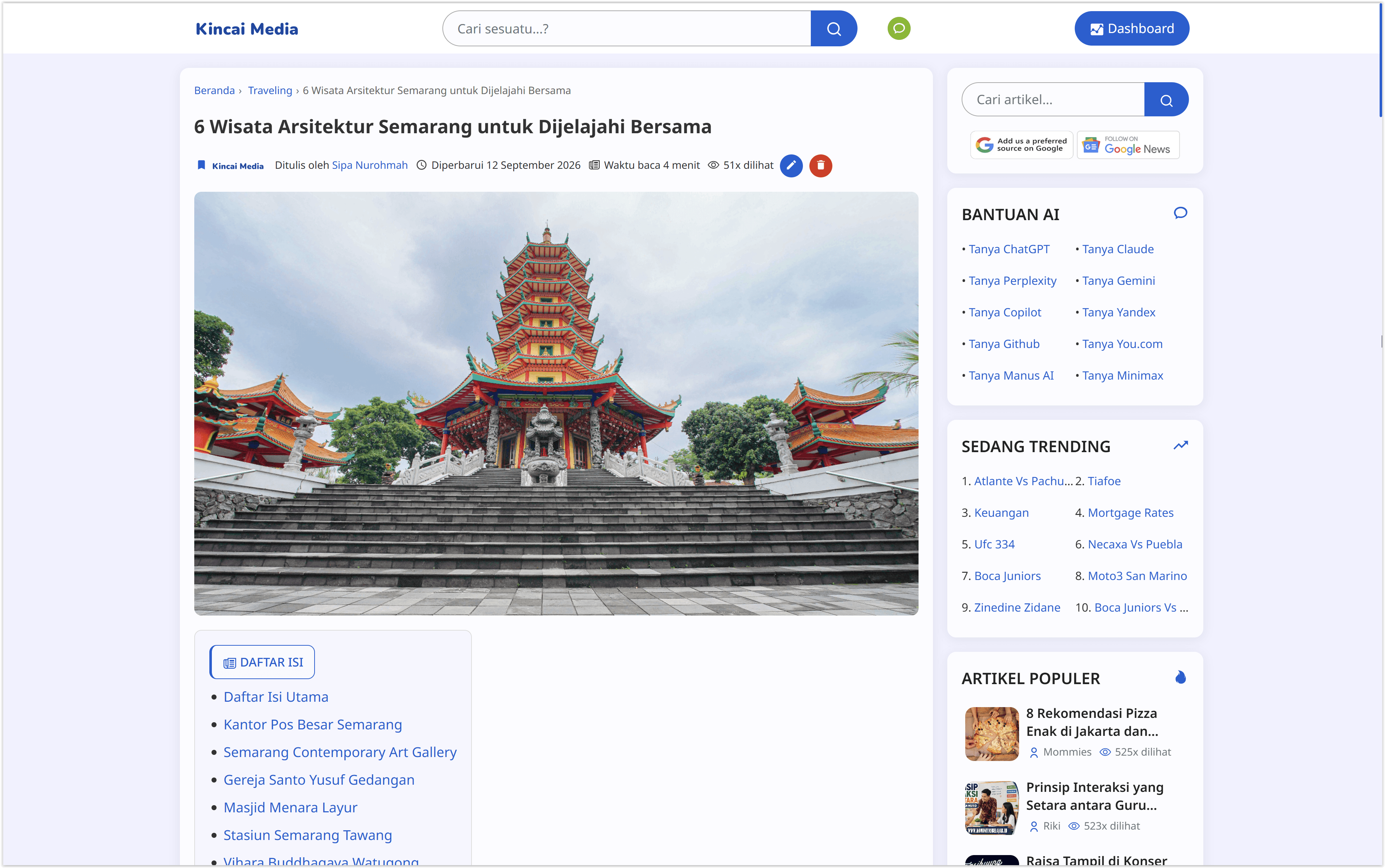The image size is (1385, 868).
Task: Jump to Daftar Isi Utama section
Action: tap(276, 697)
